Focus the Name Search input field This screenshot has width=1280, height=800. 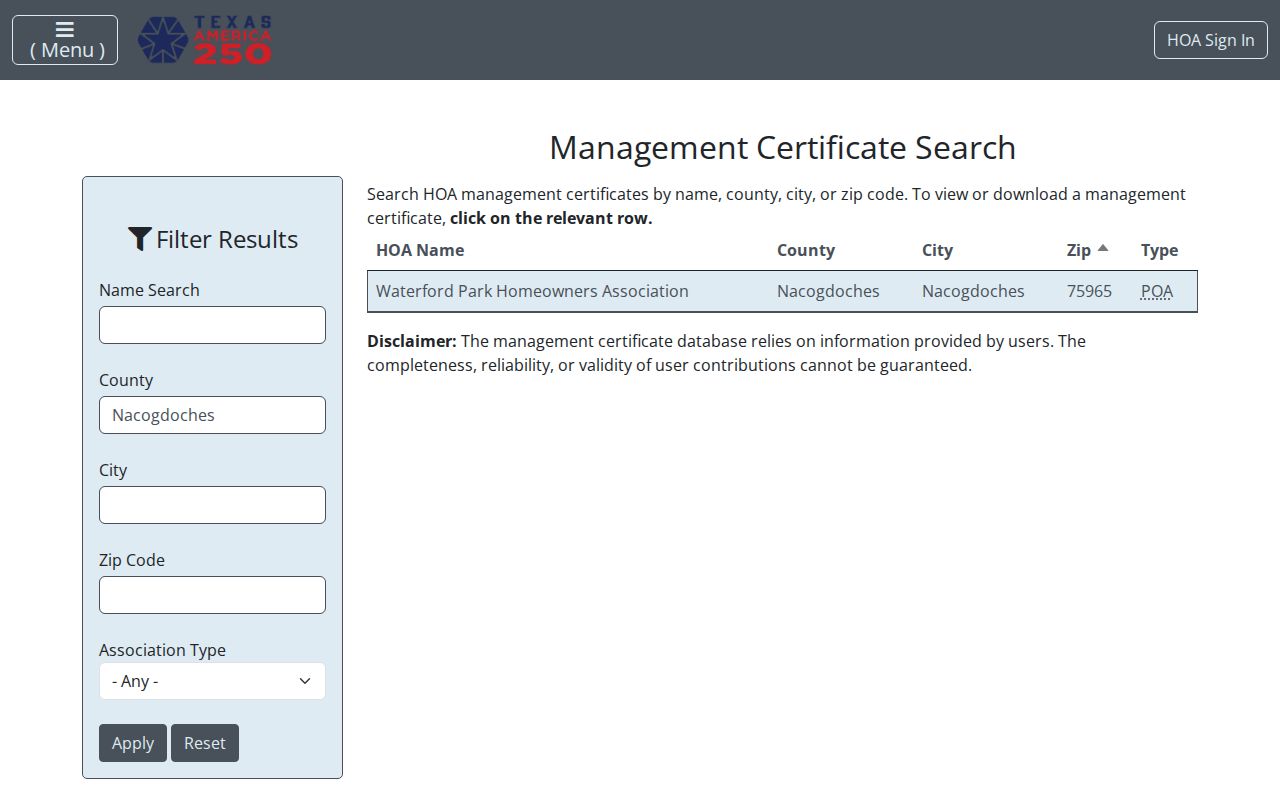pos(212,325)
